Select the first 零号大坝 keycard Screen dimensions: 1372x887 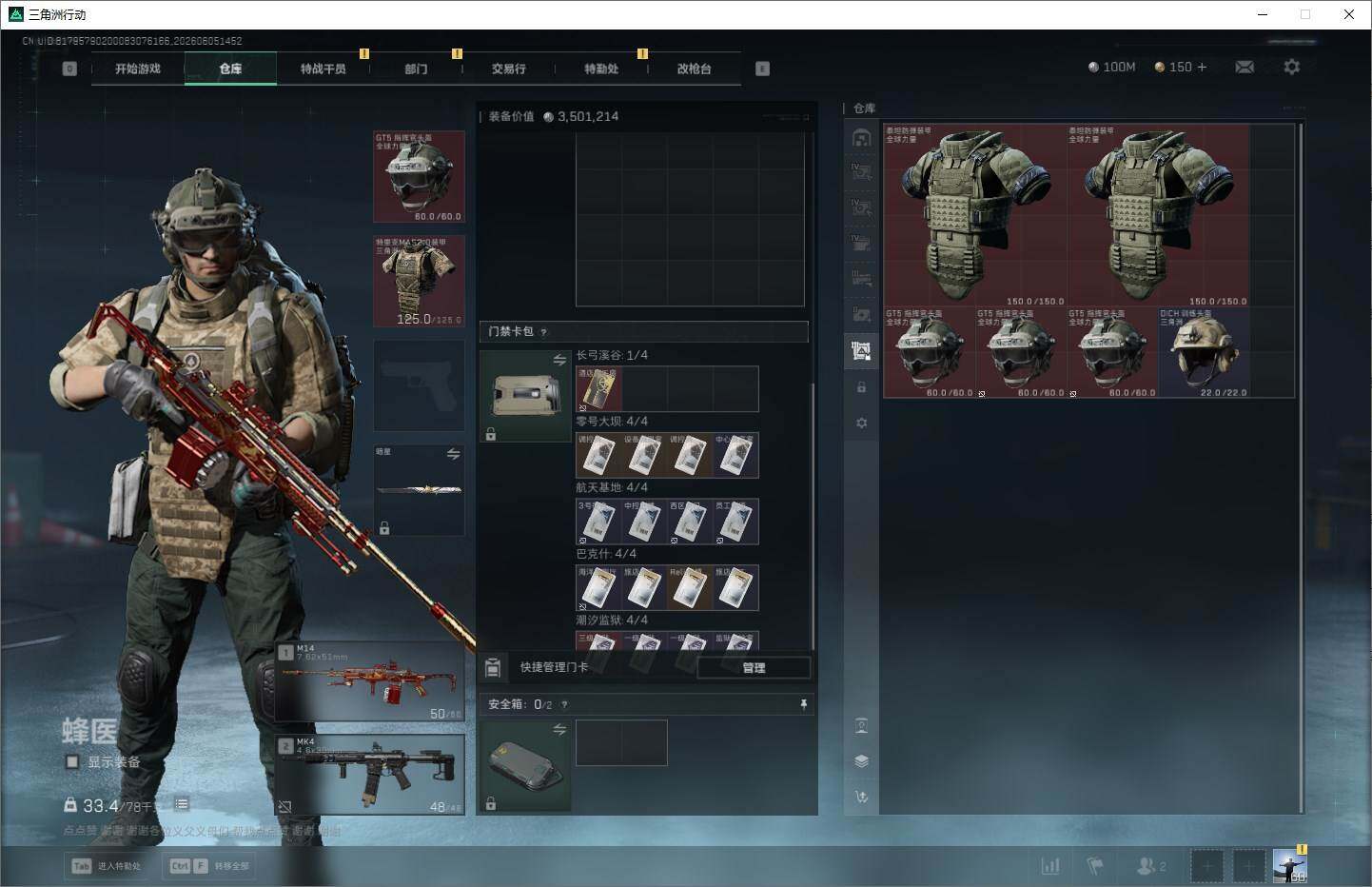coord(598,456)
